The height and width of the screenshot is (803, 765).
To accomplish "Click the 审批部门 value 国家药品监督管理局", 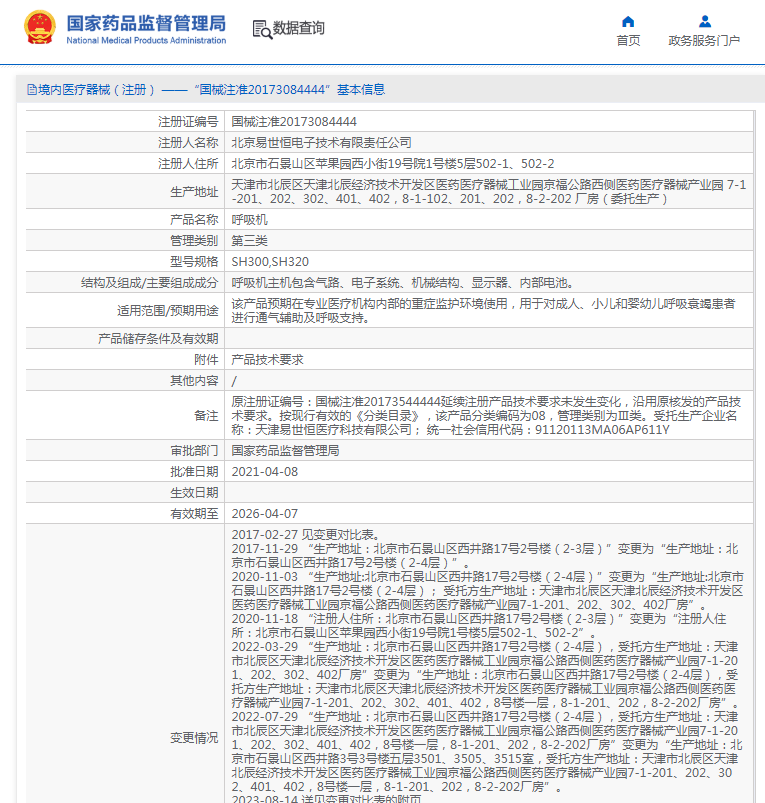I will point(285,450).
